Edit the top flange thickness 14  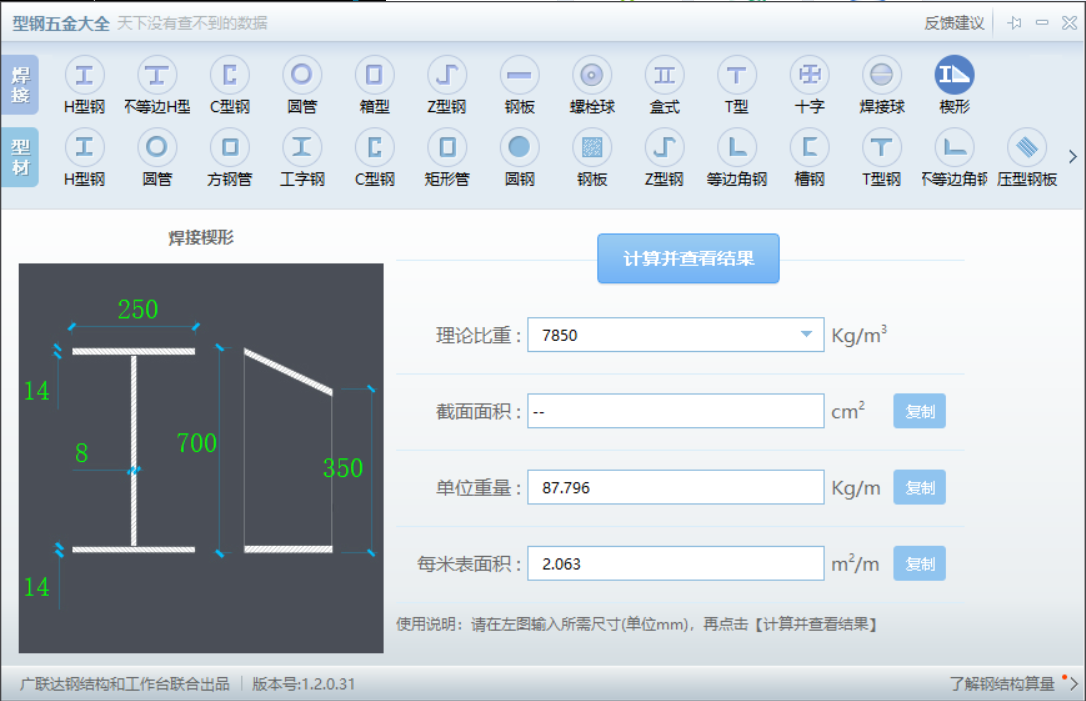pyautogui.click(x=37, y=391)
